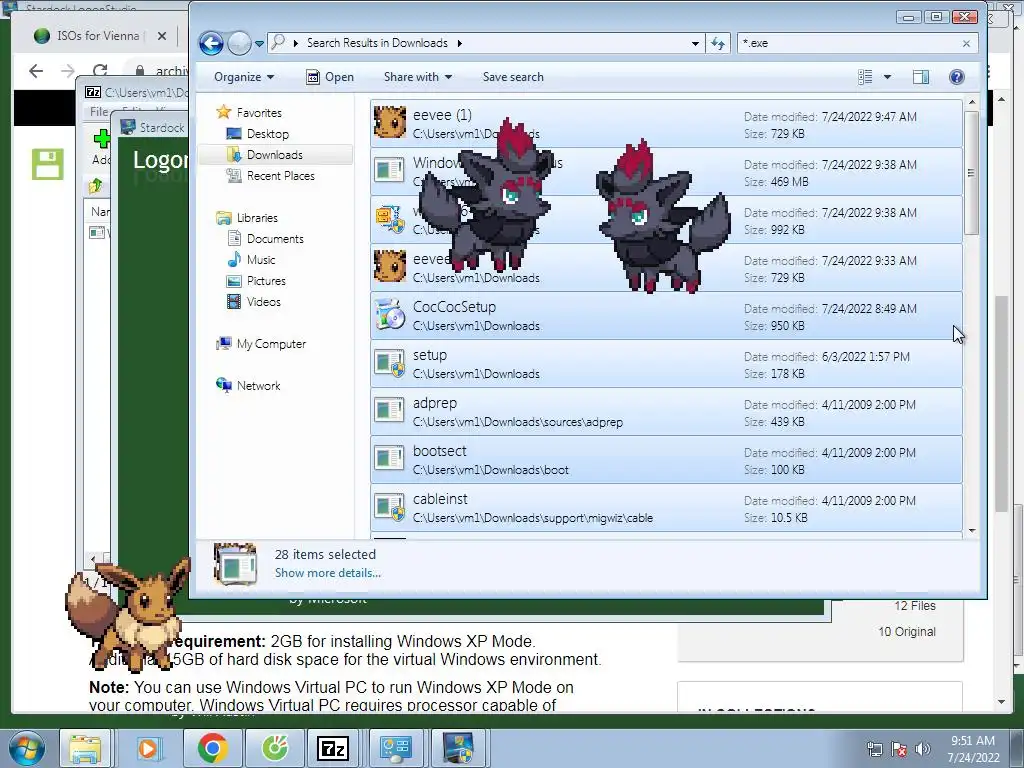Click 'Show more details...' link
The image size is (1024, 768).
(328, 573)
